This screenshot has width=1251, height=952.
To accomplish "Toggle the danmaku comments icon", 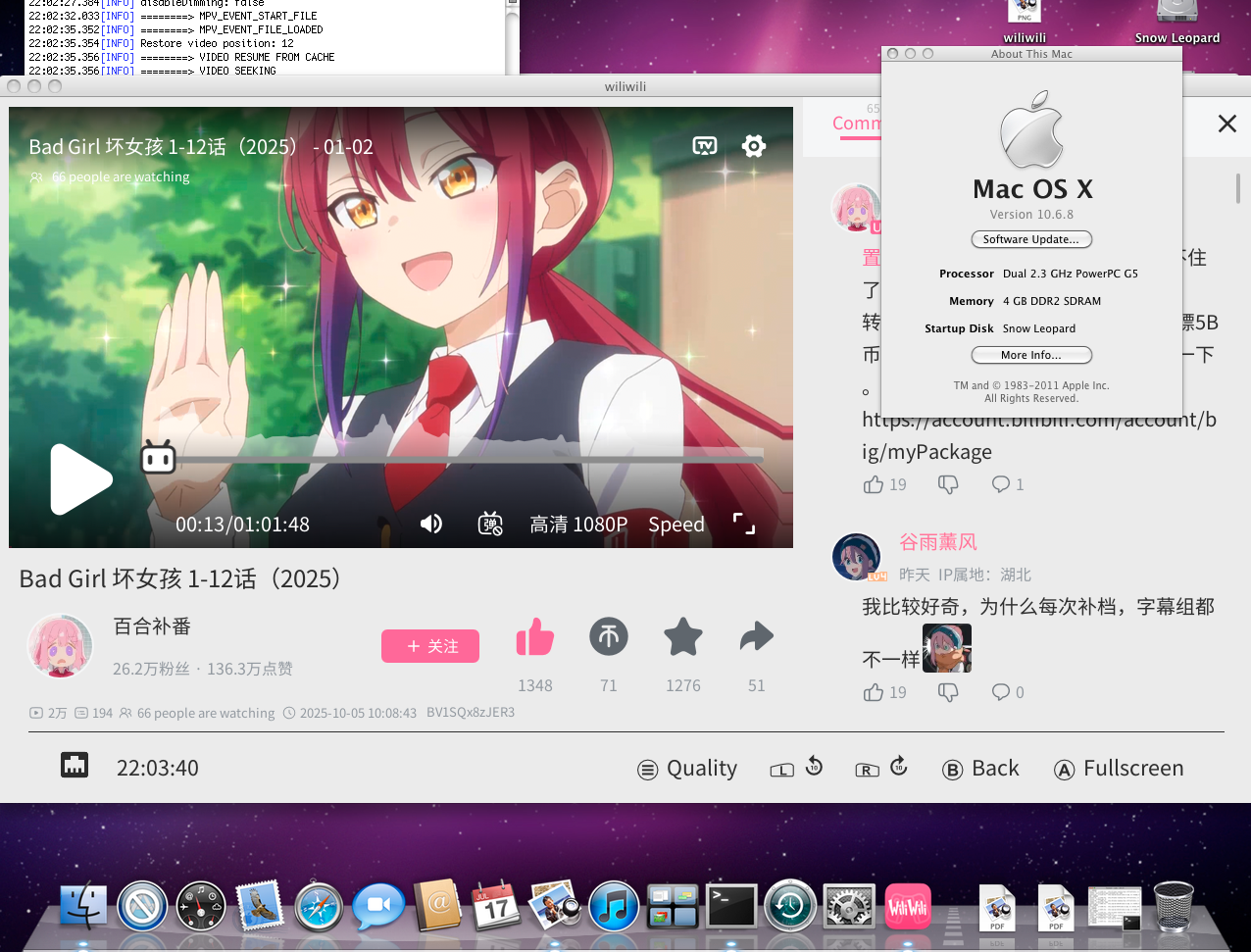I will 490,524.
